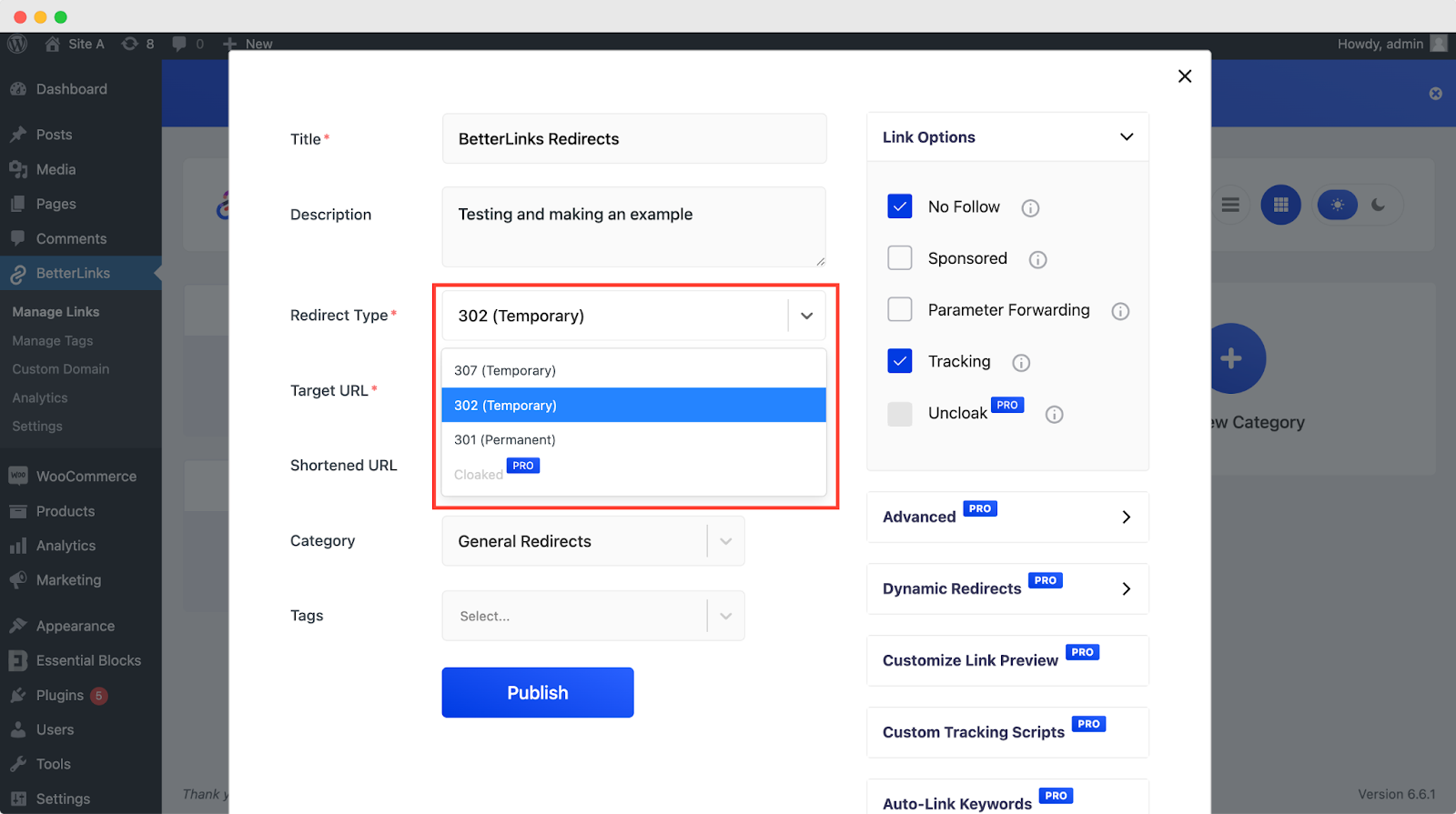1456x814 pixels.
Task: Open the Posts pin icon
Action: pos(18,135)
